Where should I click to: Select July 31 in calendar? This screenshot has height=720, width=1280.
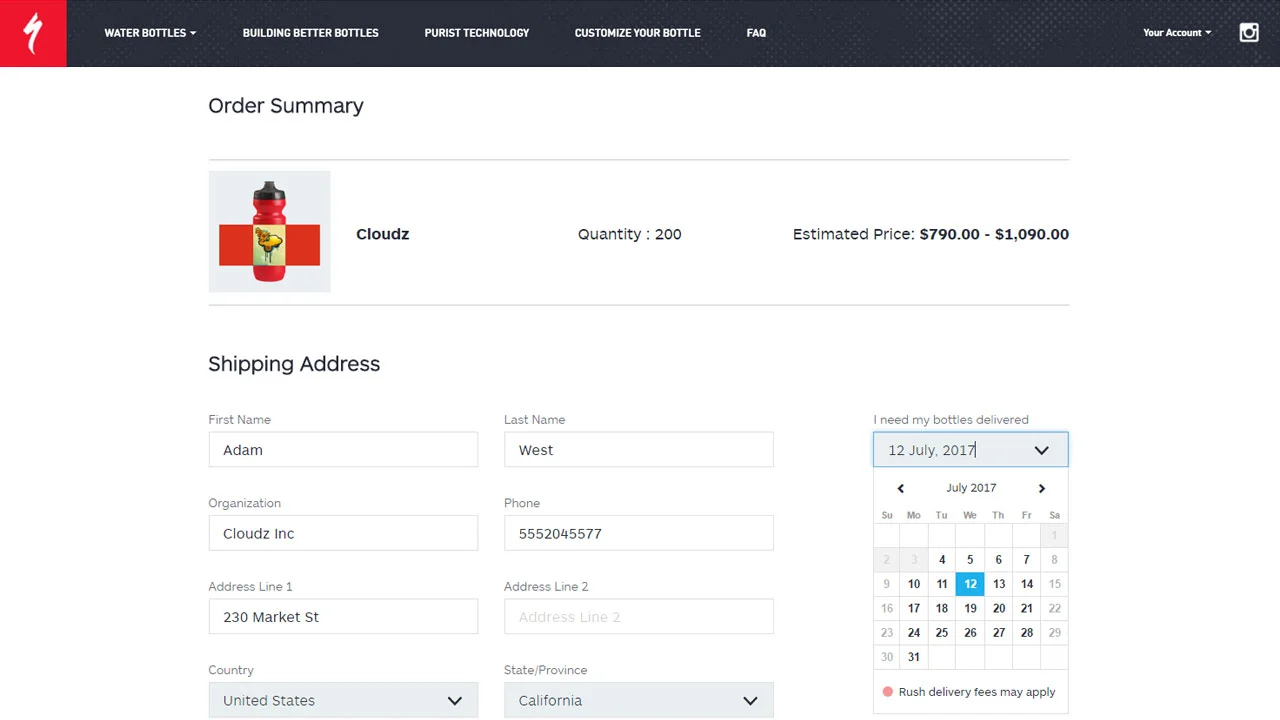tap(914, 657)
